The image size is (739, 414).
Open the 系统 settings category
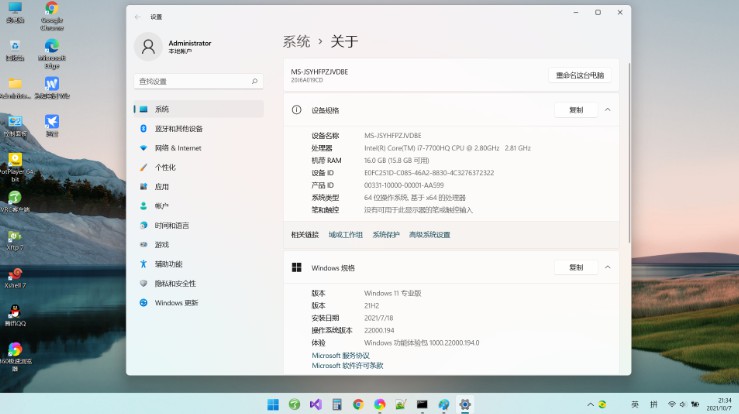[198, 109]
